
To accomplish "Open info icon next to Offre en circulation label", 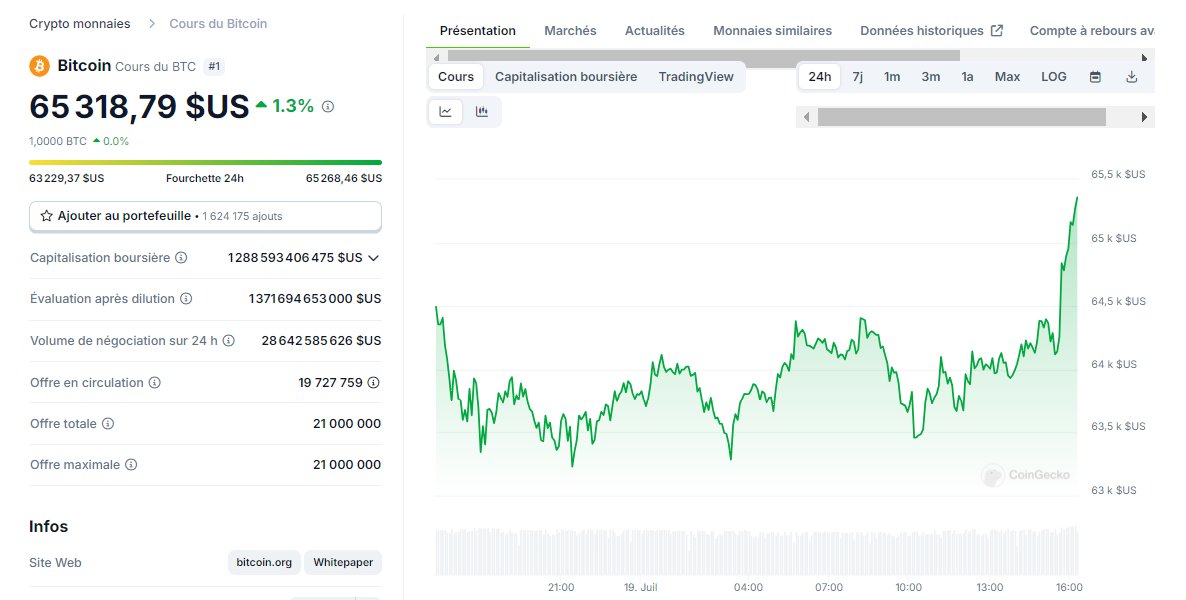I will point(154,383).
